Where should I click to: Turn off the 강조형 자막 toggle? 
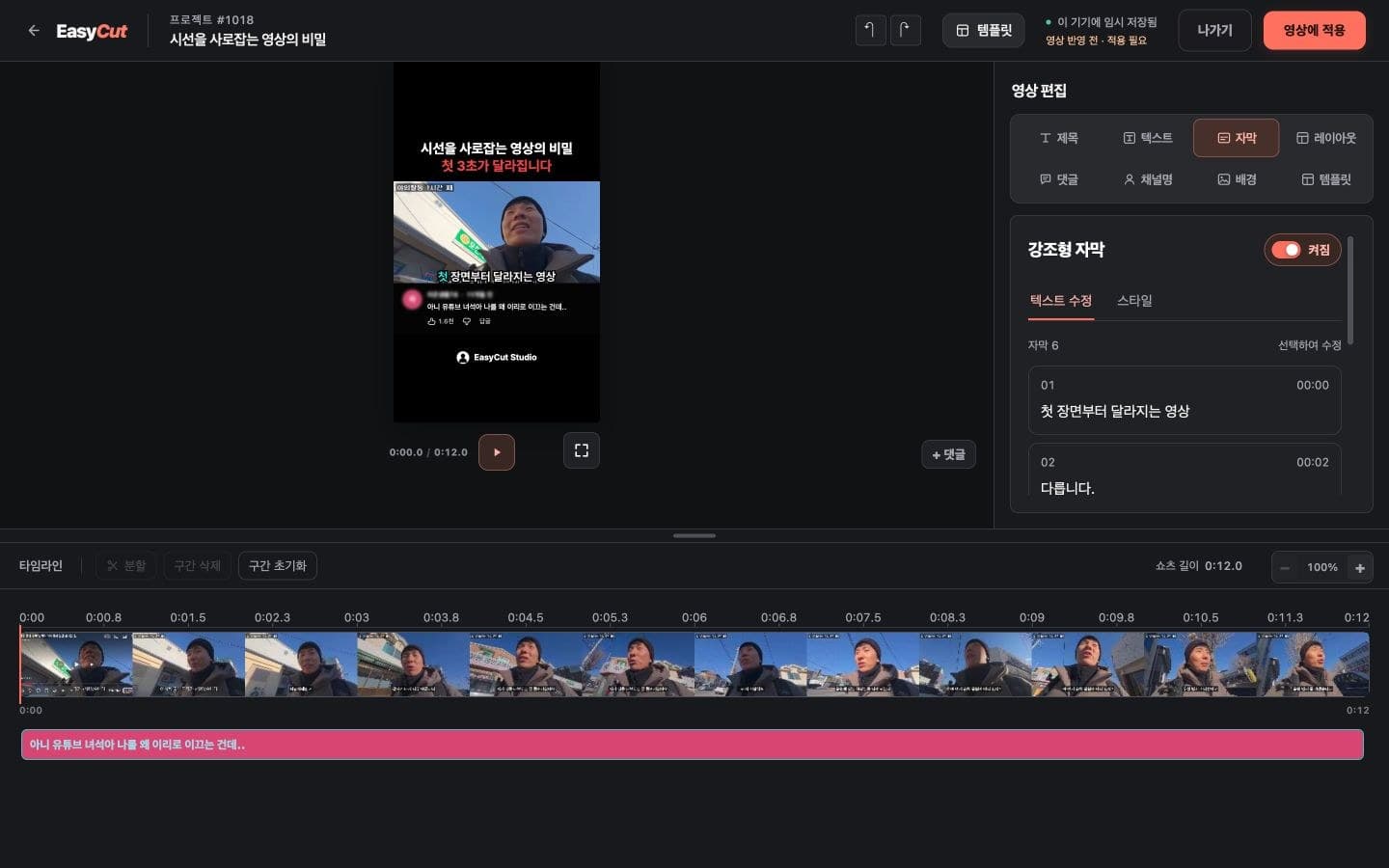1302,250
